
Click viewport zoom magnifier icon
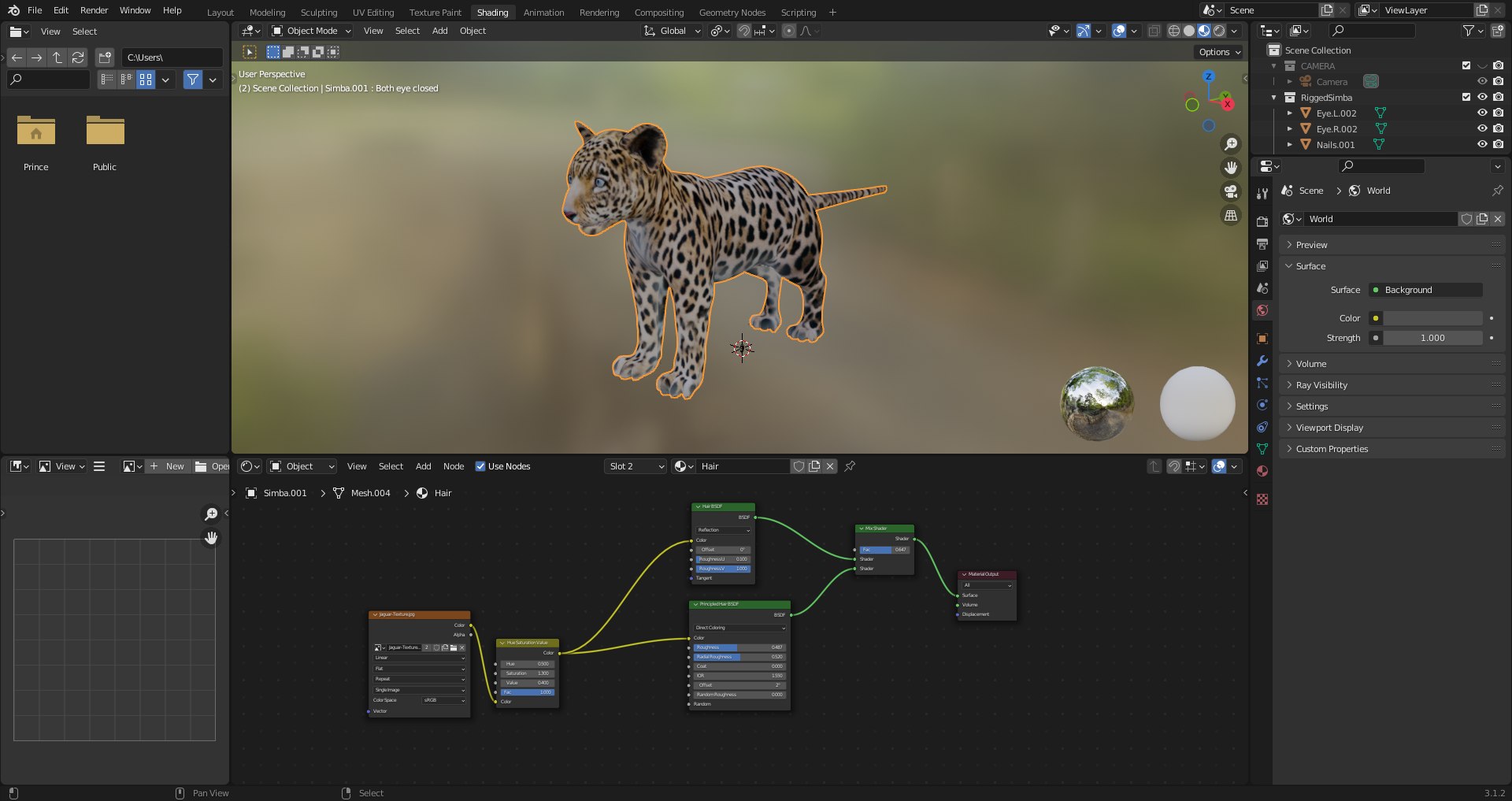(1230, 144)
